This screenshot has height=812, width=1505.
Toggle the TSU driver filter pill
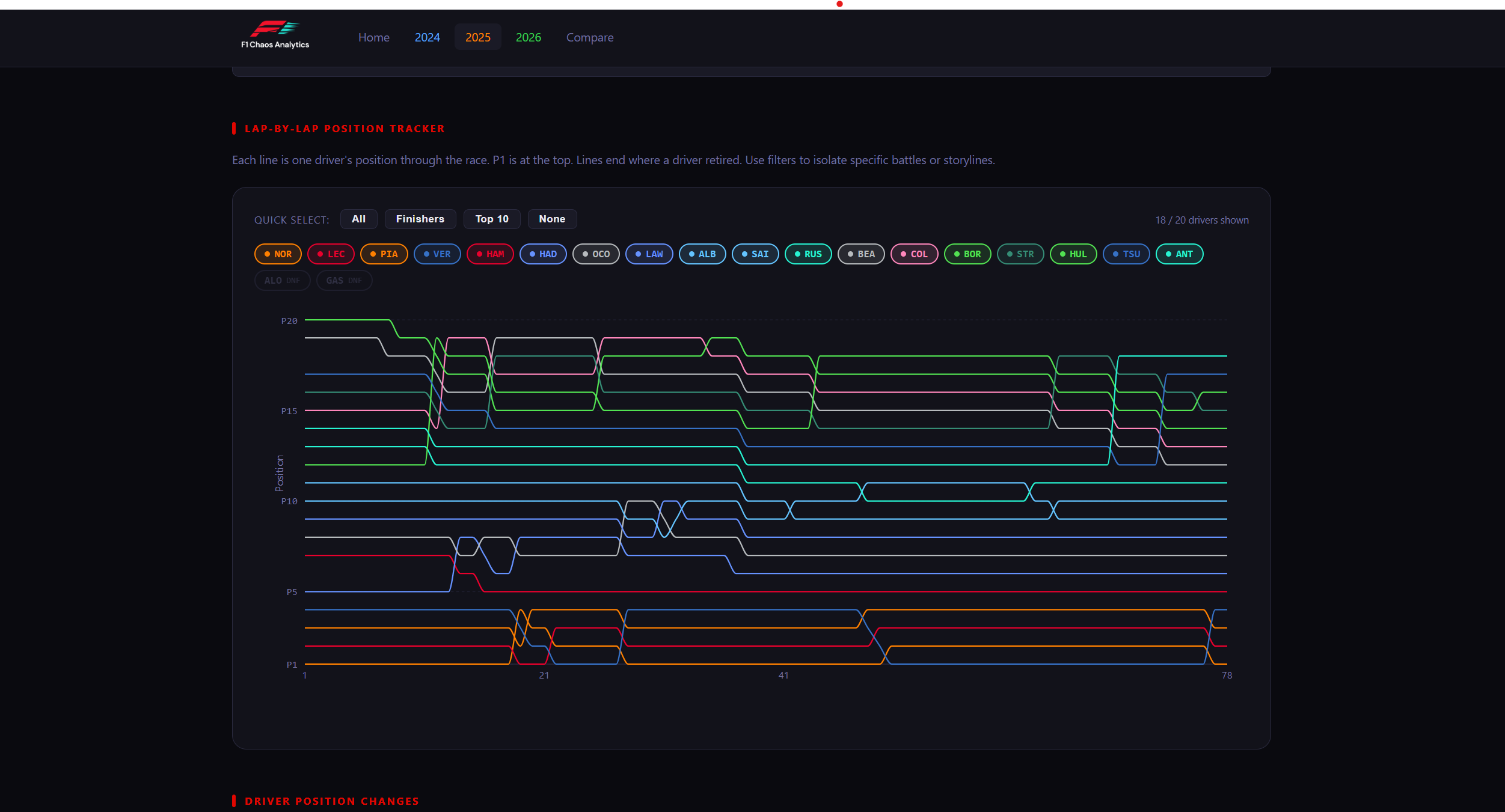(1126, 254)
